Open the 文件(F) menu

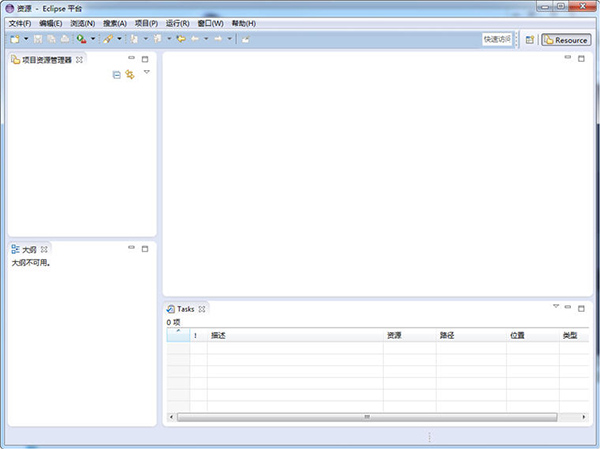[20, 23]
